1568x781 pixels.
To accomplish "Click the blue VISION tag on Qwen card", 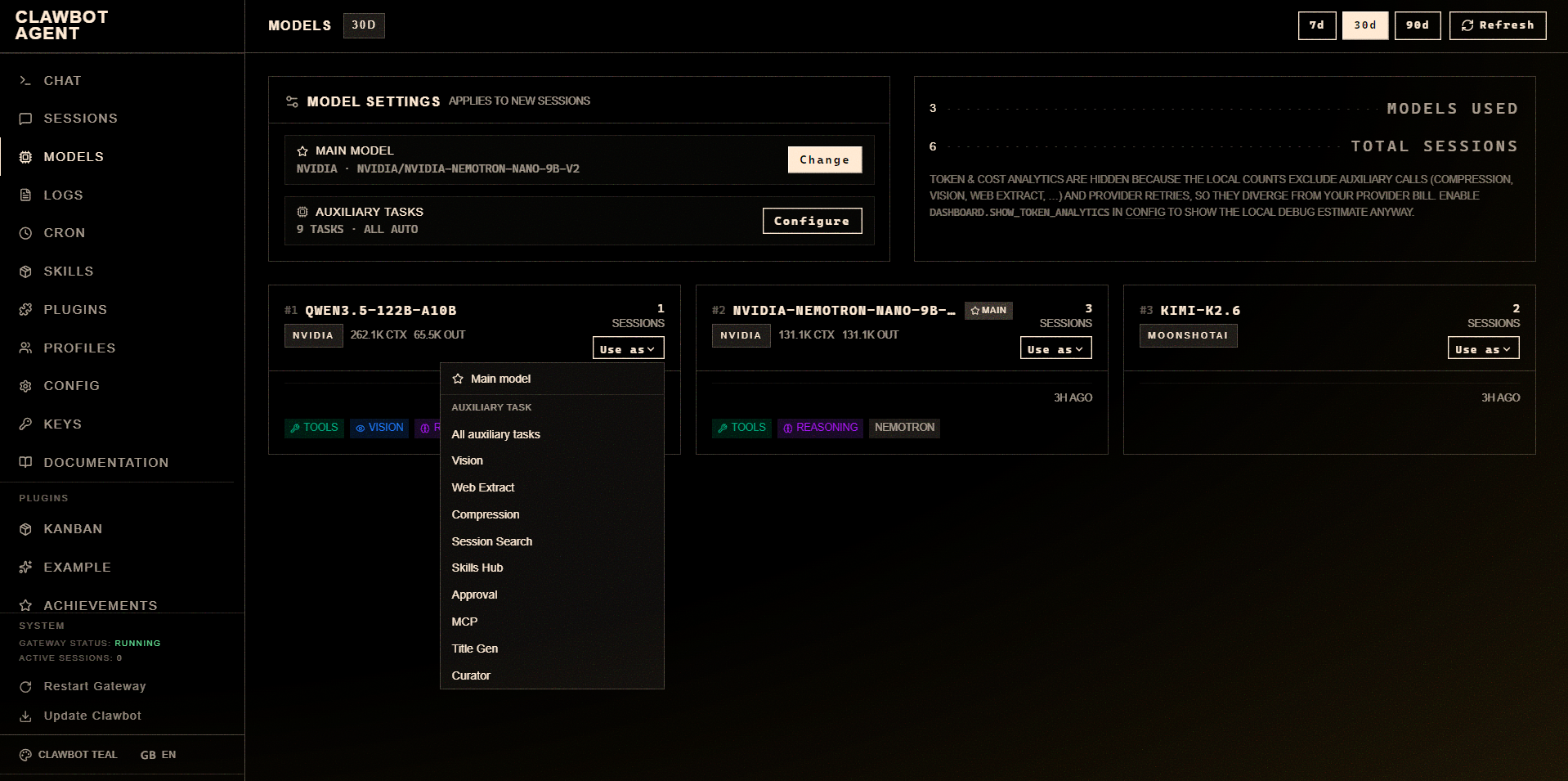I will click(x=379, y=428).
